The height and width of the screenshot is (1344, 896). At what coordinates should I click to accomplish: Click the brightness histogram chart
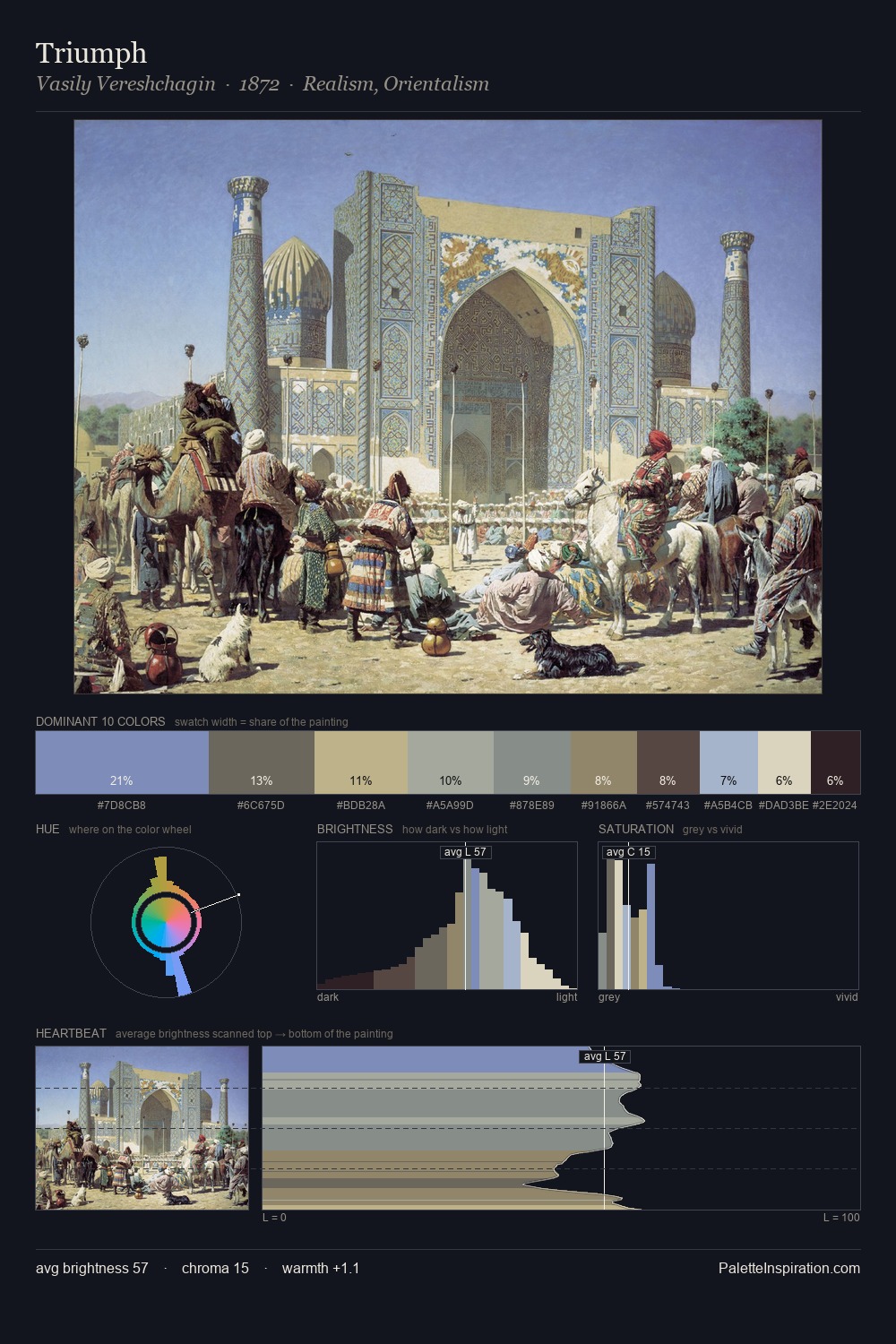447,916
